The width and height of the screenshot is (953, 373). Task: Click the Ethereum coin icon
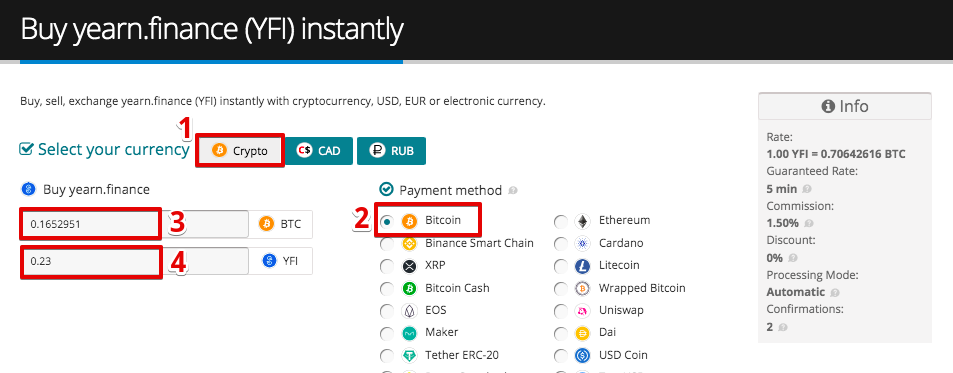tap(582, 222)
